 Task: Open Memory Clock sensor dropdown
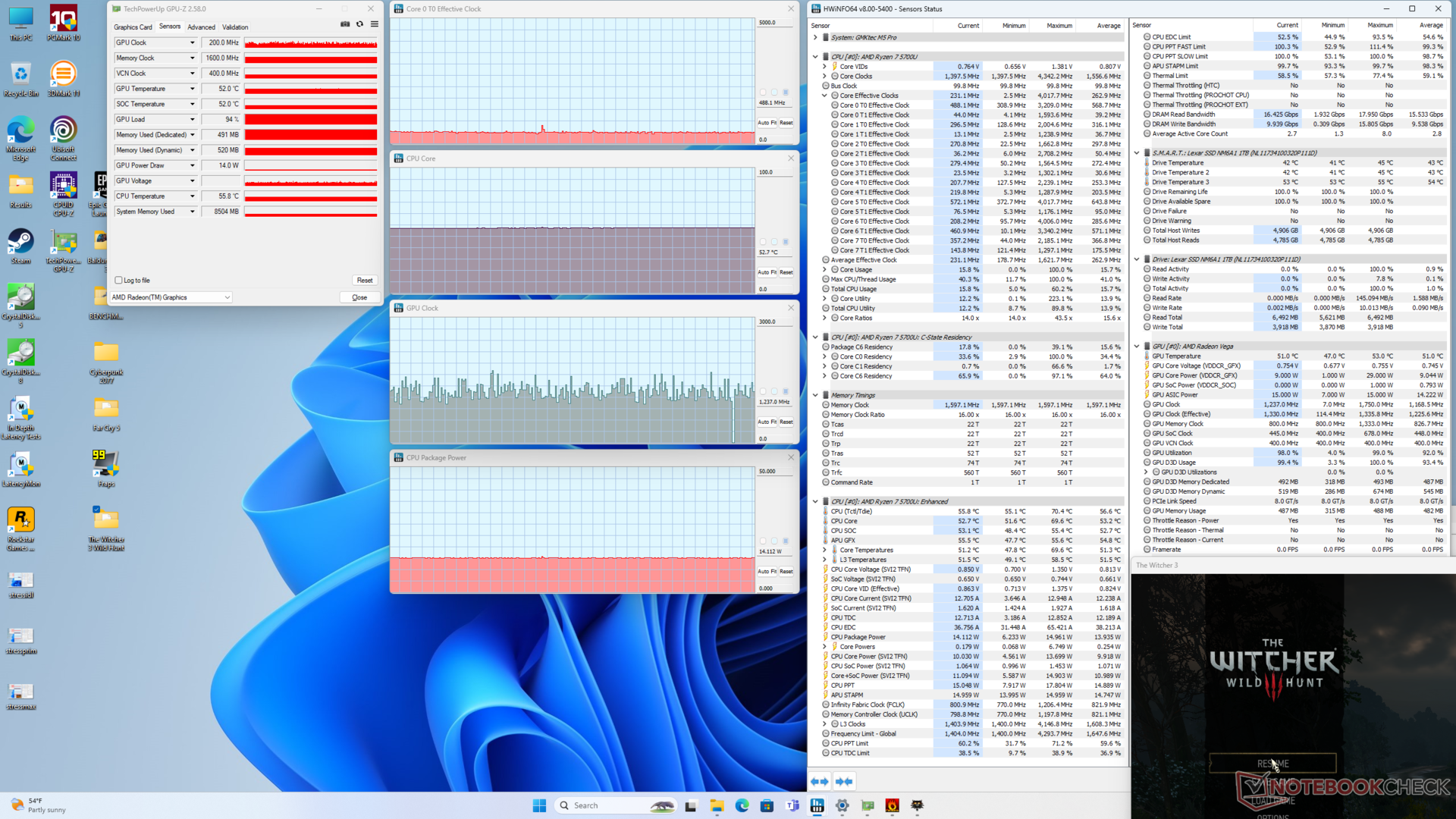pos(192,58)
